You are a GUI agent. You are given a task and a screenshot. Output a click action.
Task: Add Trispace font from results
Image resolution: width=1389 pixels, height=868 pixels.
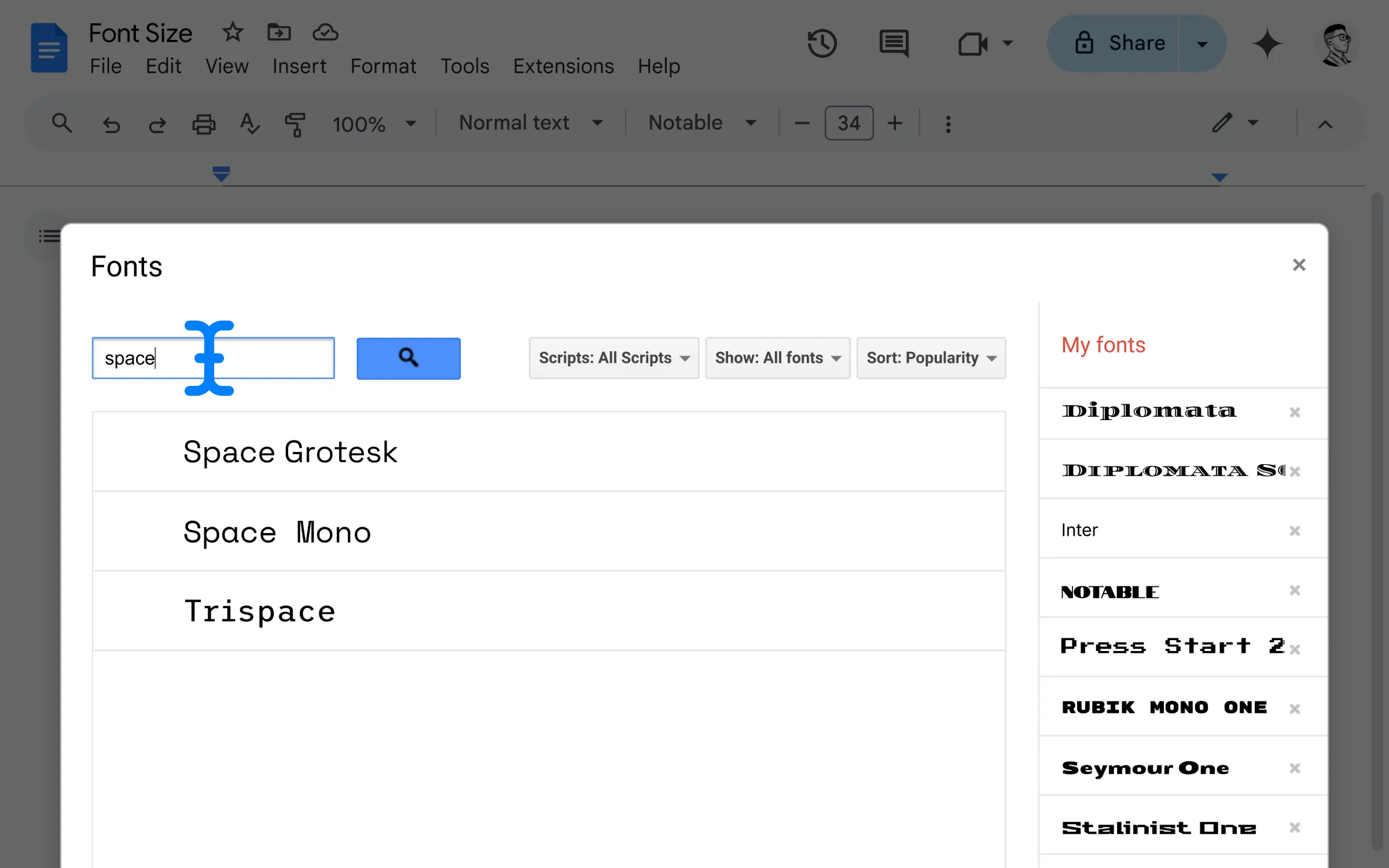pyautogui.click(x=549, y=612)
